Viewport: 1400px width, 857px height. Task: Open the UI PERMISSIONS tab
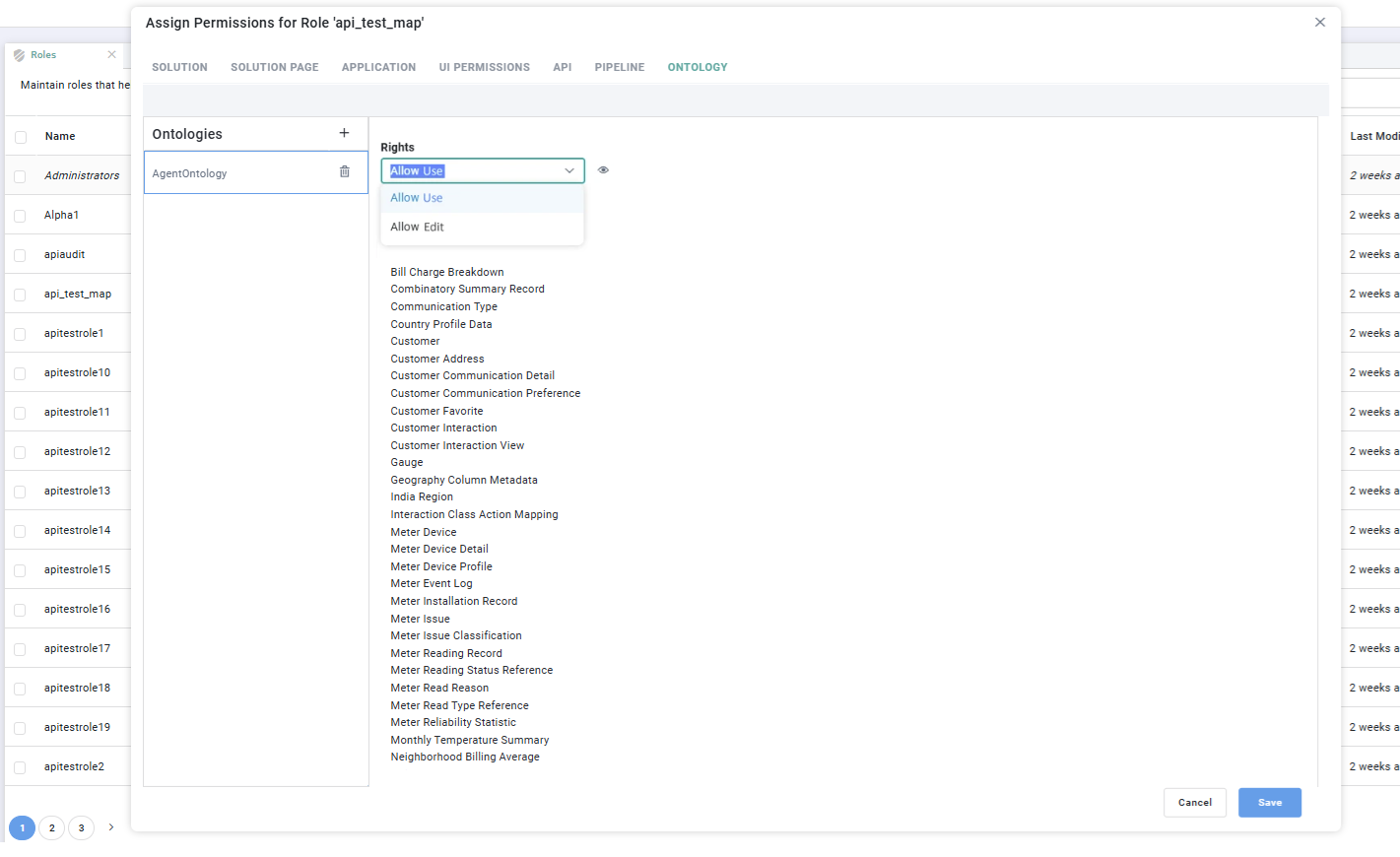click(x=485, y=67)
